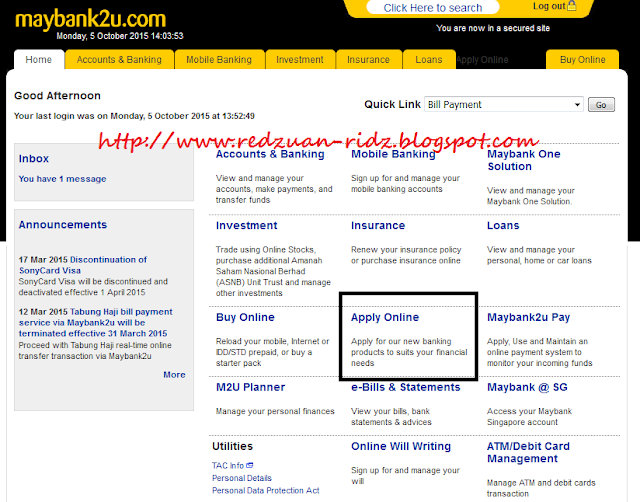
Task: Select the Insurance tab
Action: pyautogui.click(x=369, y=60)
